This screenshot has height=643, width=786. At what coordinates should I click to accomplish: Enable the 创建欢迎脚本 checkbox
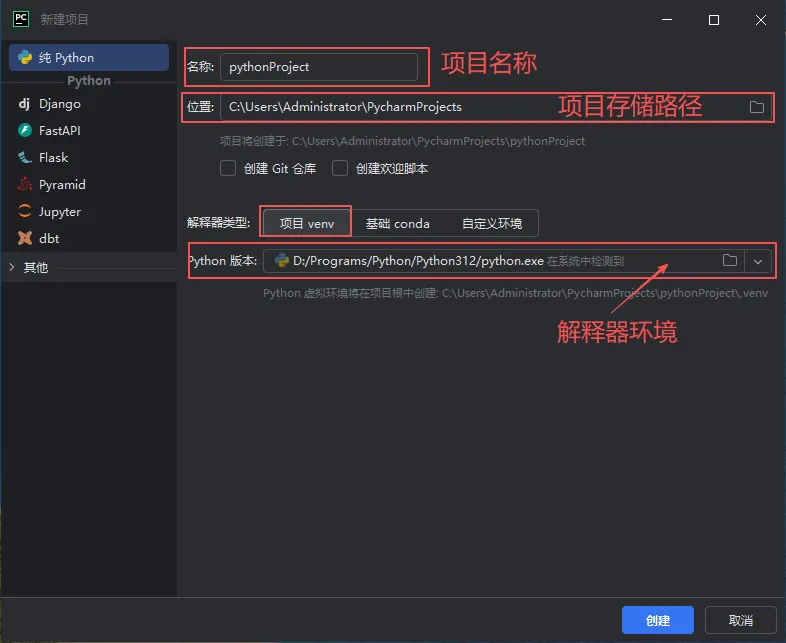[340, 168]
